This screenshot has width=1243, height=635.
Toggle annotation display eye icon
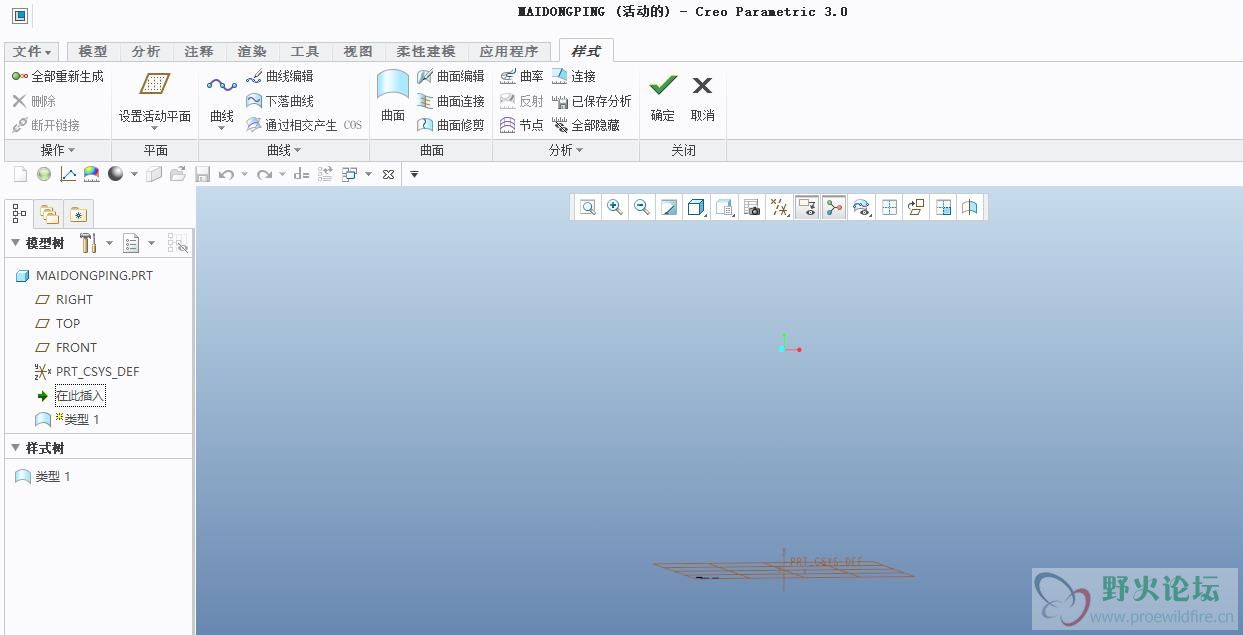[x=807, y=207]
